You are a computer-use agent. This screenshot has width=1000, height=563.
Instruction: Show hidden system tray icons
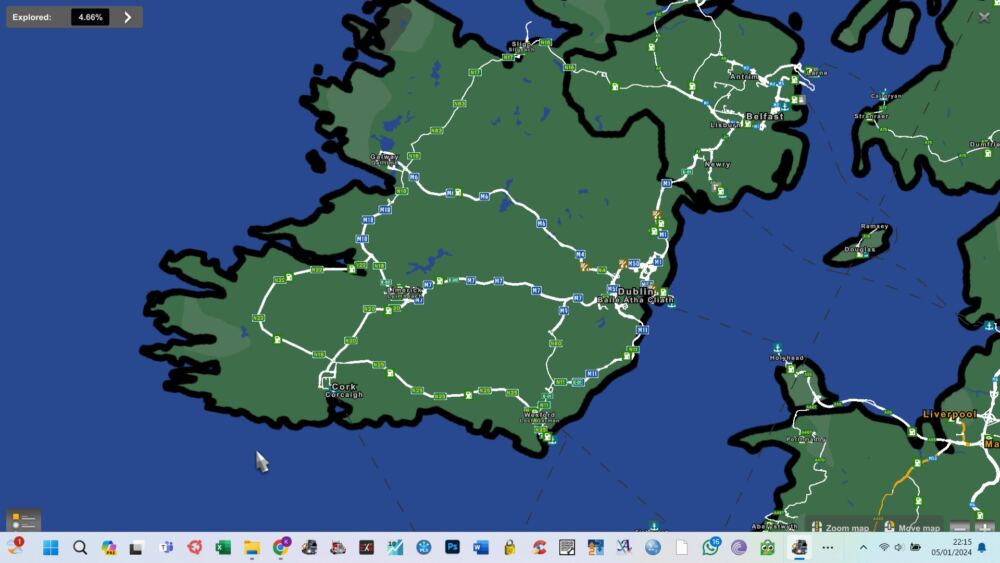click(x=863, y=547)
